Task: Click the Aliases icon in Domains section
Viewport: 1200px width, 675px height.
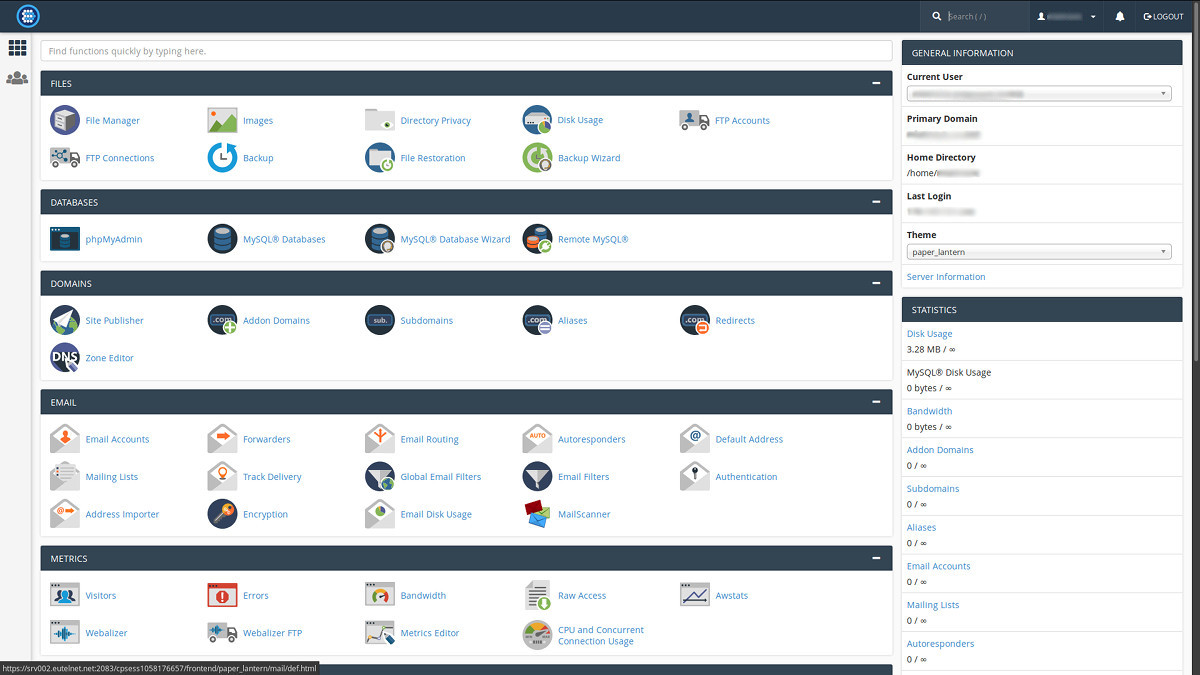Action: pyautogui.click(x=537, y=320)
